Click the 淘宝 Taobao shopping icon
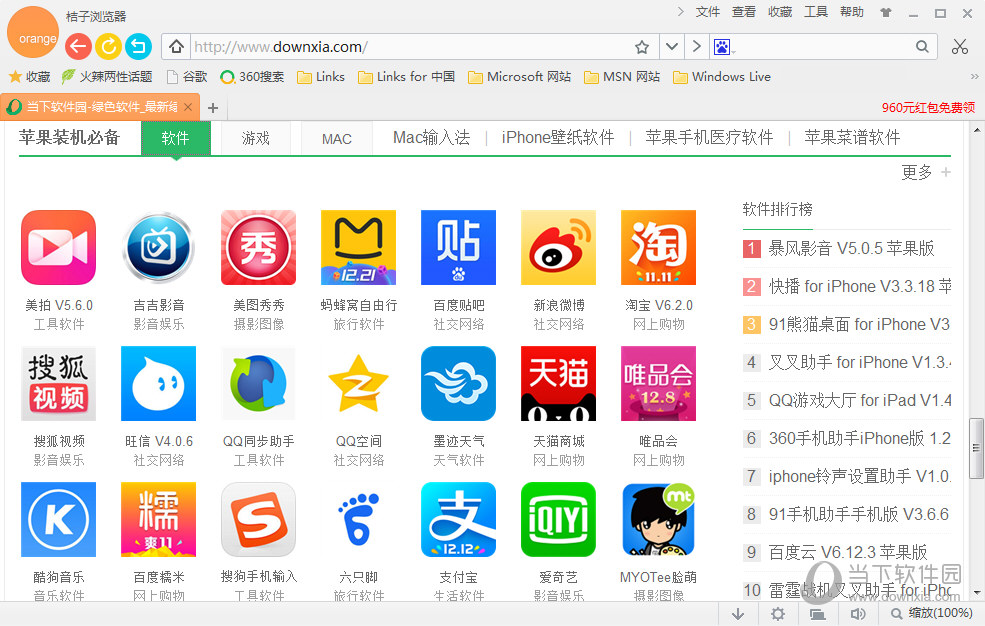Screen dimensions: 985x626 [x=658, y=247]
